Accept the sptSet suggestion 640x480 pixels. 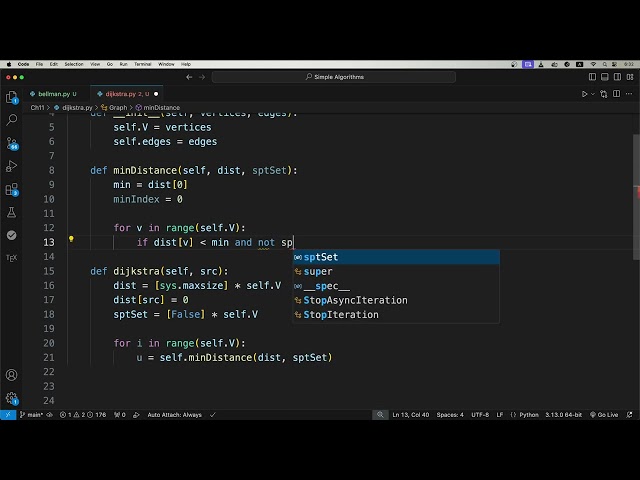coord(396,257)
